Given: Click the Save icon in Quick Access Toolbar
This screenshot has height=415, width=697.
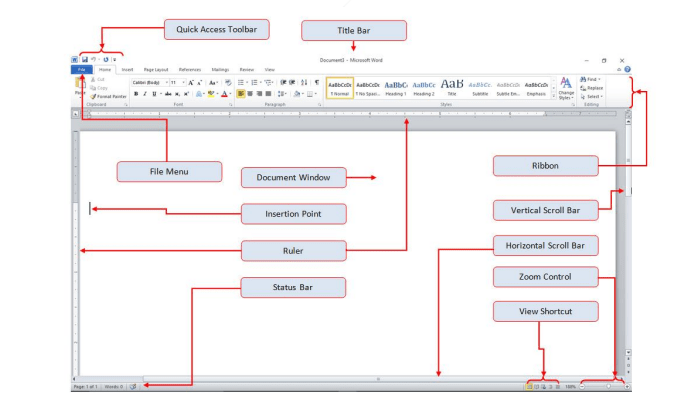Looking at the screenshot, I should click(84, 60).
